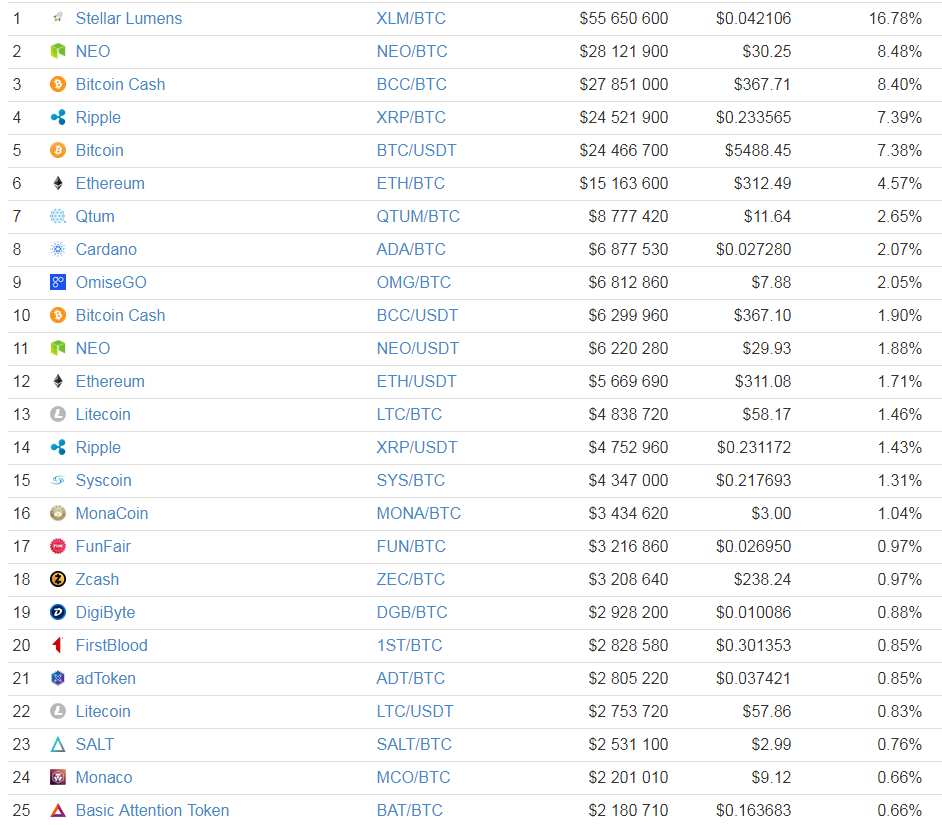Viewport: 942px width, 825px height.
Task: Open the Cardano currency link
Action: click(x=106, y=249)
